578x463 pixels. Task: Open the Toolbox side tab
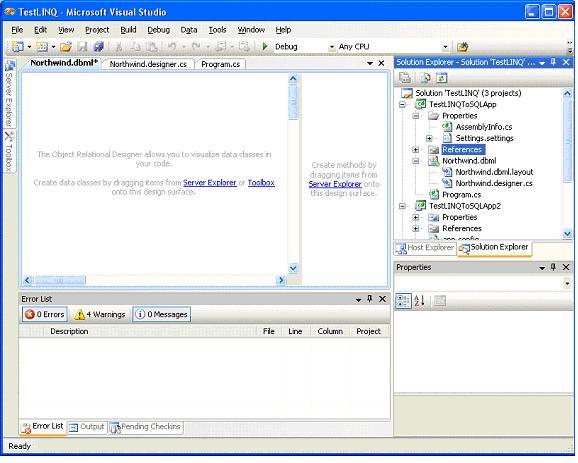9,151
